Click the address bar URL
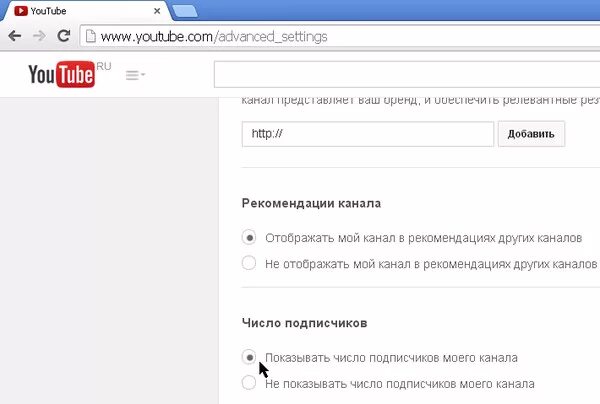 (214, 37)
